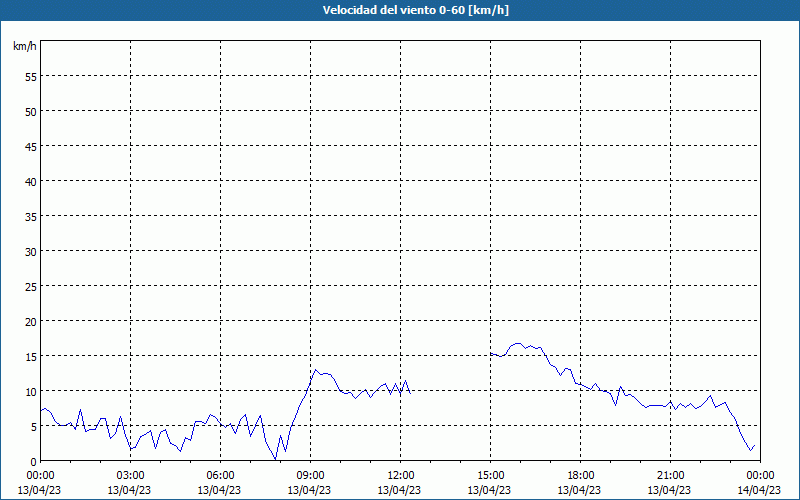Image resolution: width=800 pixels, height=500 pixels.
Task: Click the 18:00 time label
Action: 580,476
